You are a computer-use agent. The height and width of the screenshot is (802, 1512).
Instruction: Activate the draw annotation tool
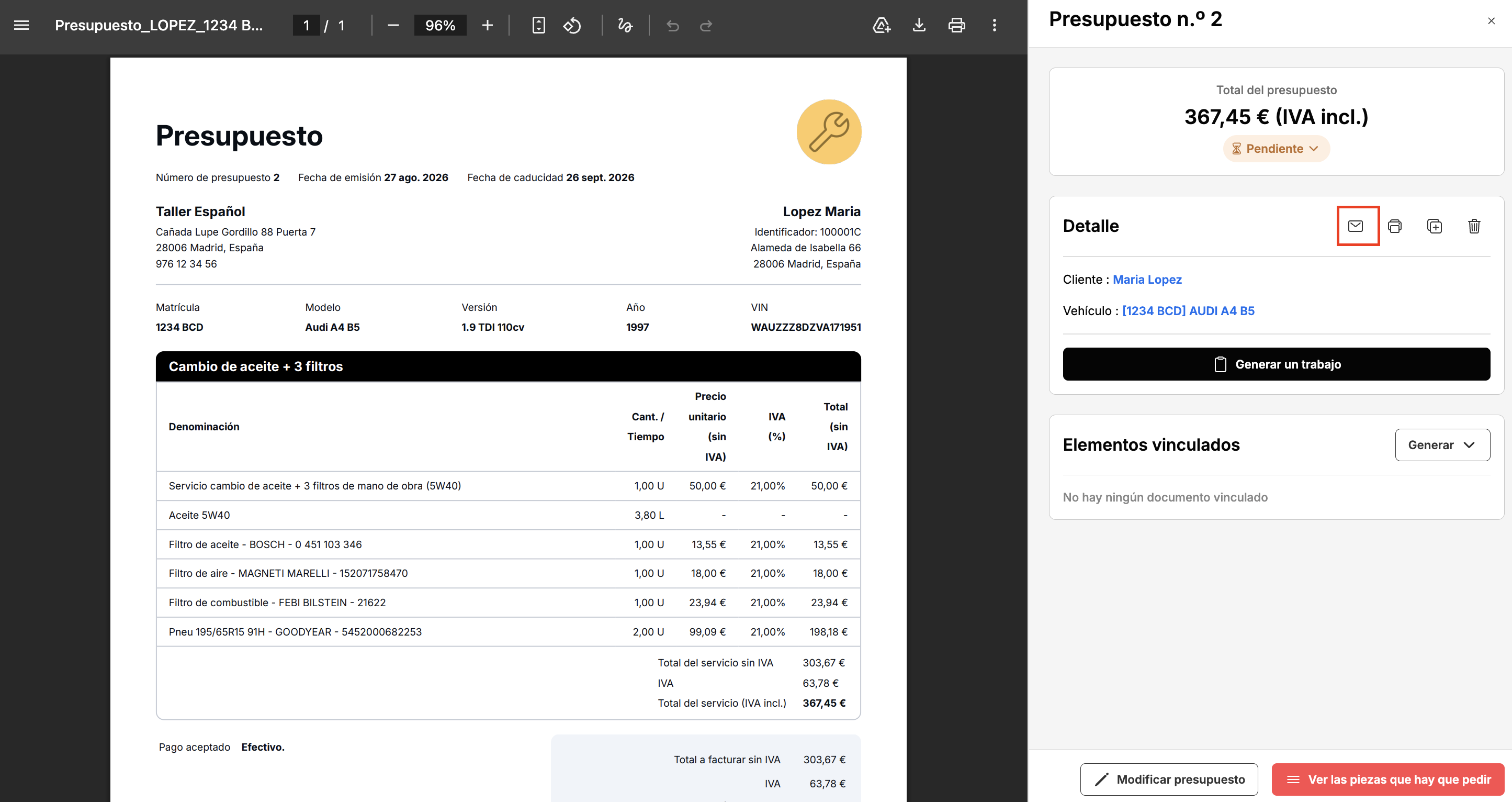coord(625,25)
